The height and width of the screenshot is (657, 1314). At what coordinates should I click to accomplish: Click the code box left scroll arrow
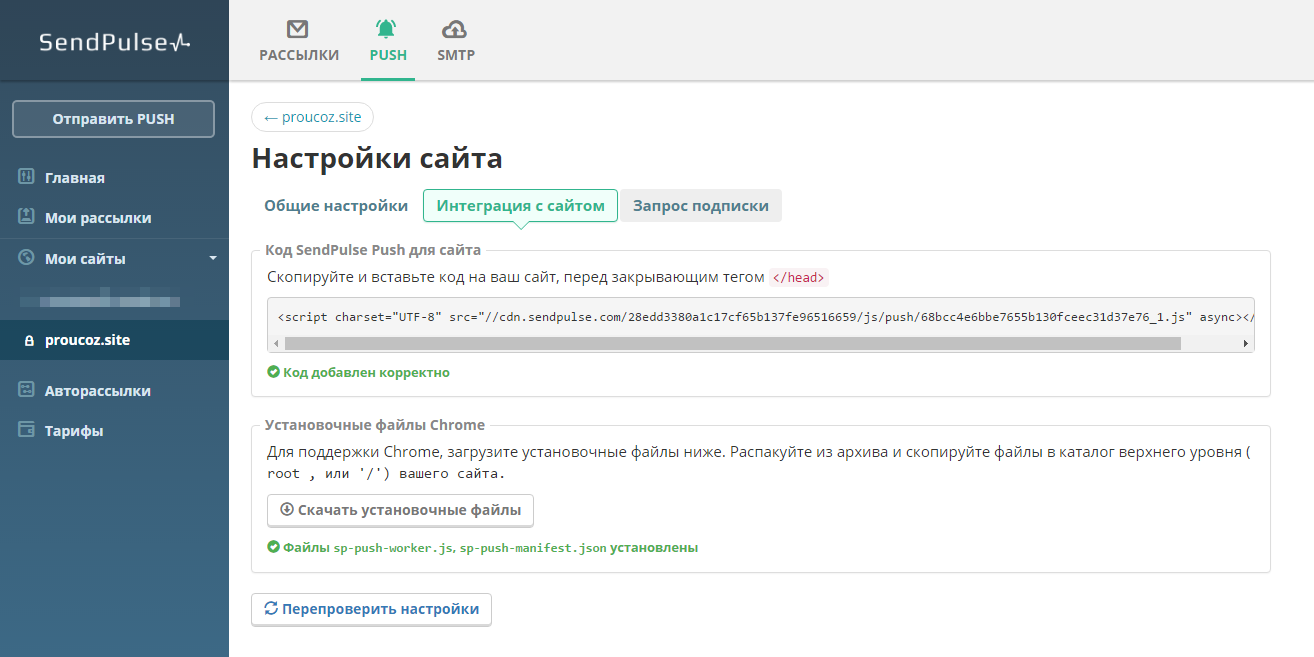pyautogui.click(x=275, y=343)
